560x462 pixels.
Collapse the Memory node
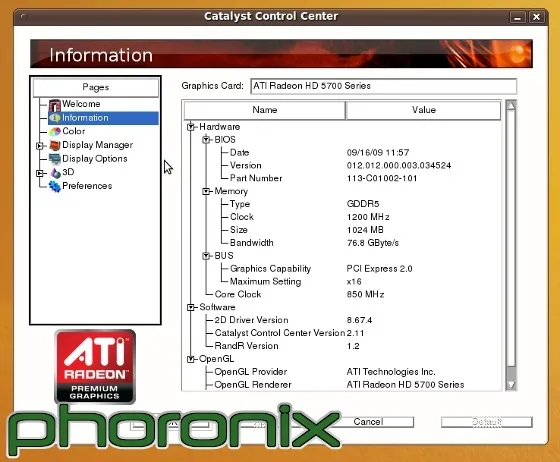tap(206, 191)
